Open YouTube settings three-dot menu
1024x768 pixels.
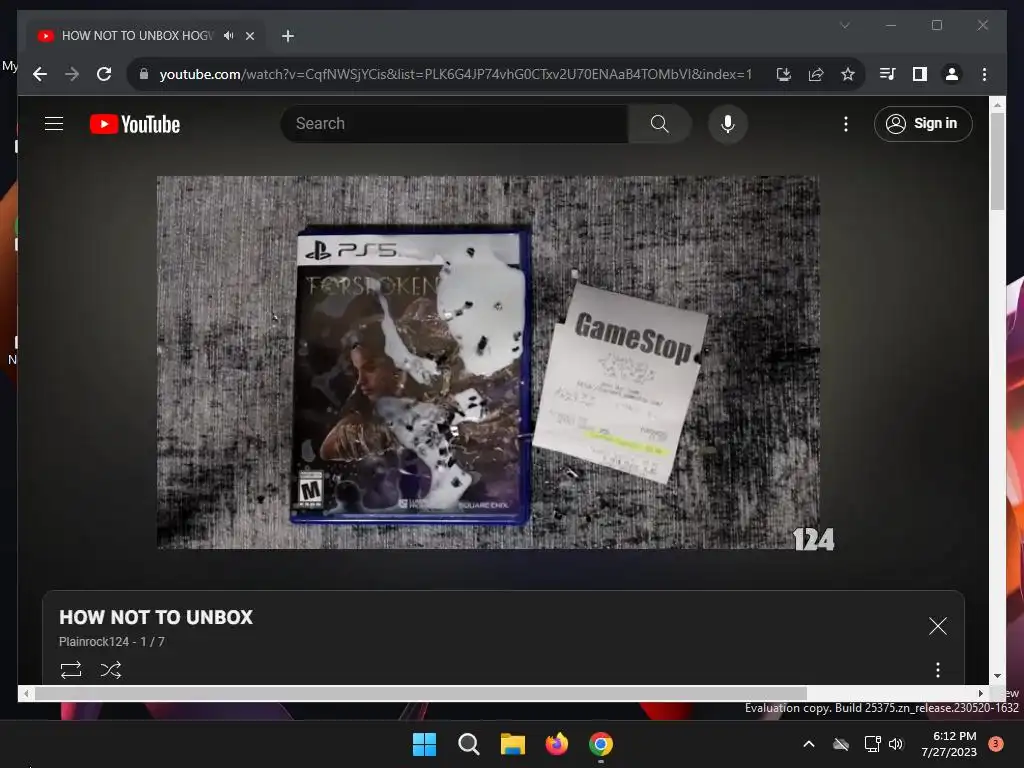tap(846, 123)
